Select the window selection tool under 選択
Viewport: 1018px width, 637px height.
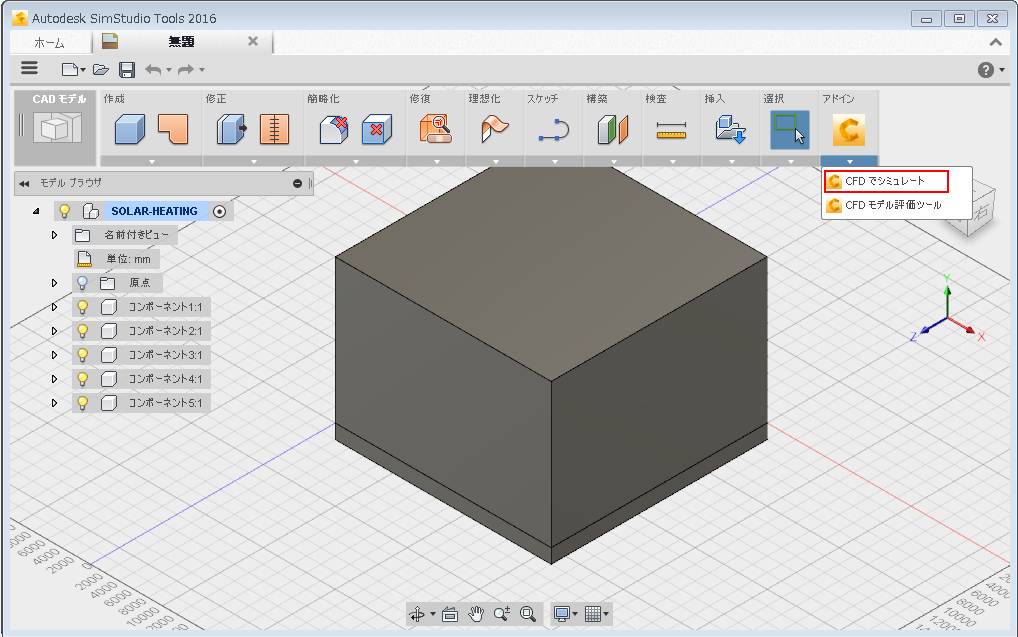[x=789, y=130]
